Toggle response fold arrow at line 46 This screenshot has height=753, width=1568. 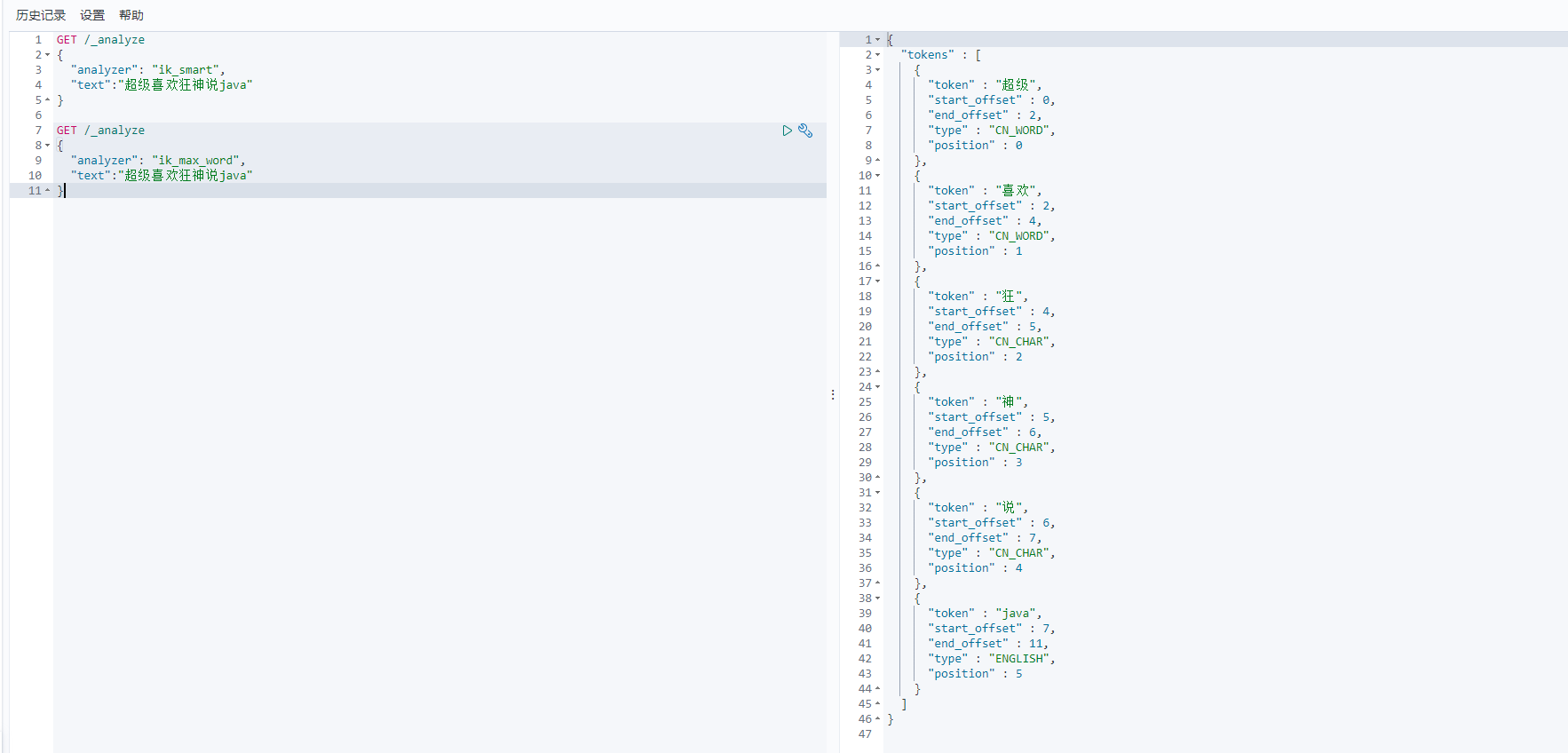878,719
